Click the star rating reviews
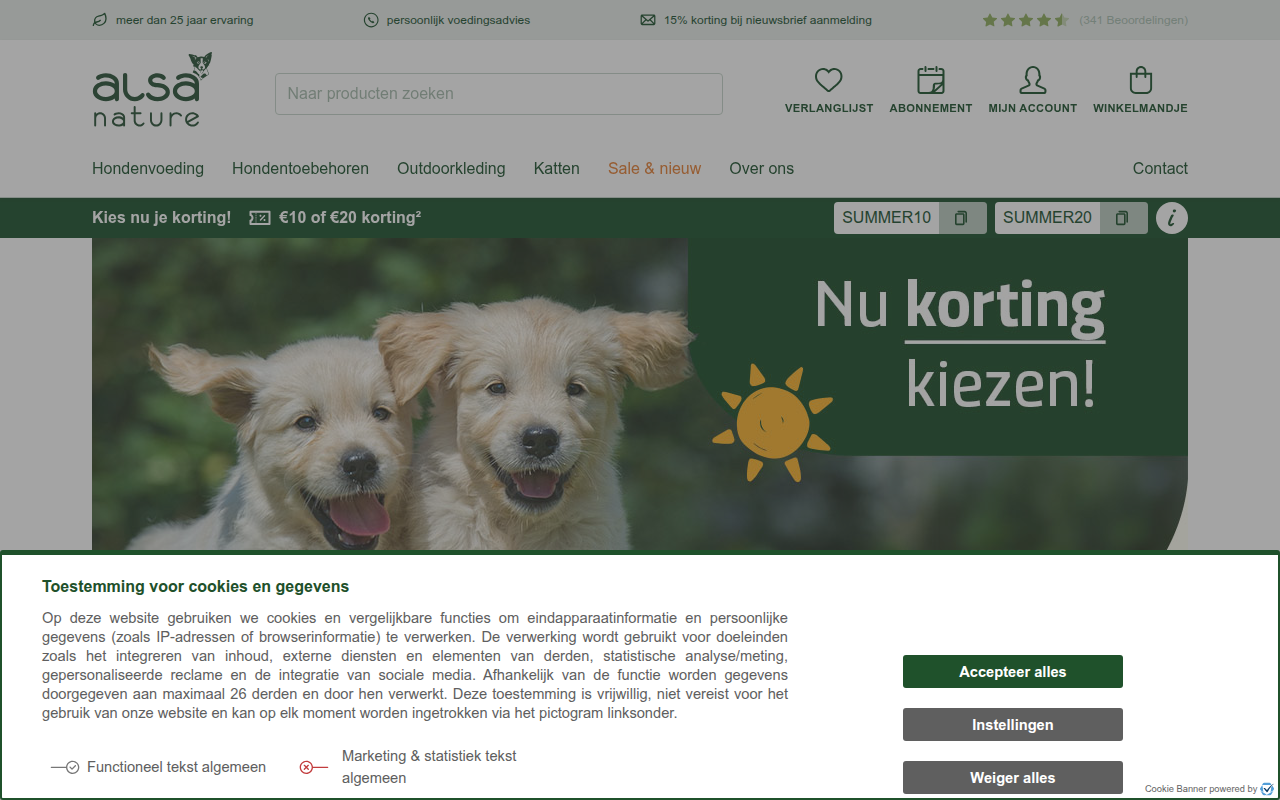1280x800 pixels. pyautogui.click(x=1026, y=20)
